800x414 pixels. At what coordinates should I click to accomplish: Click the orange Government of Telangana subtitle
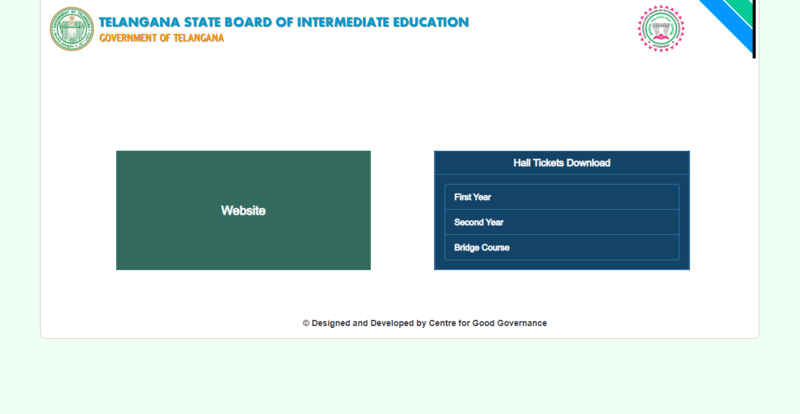pyautogui.click(x=161, y=38)
